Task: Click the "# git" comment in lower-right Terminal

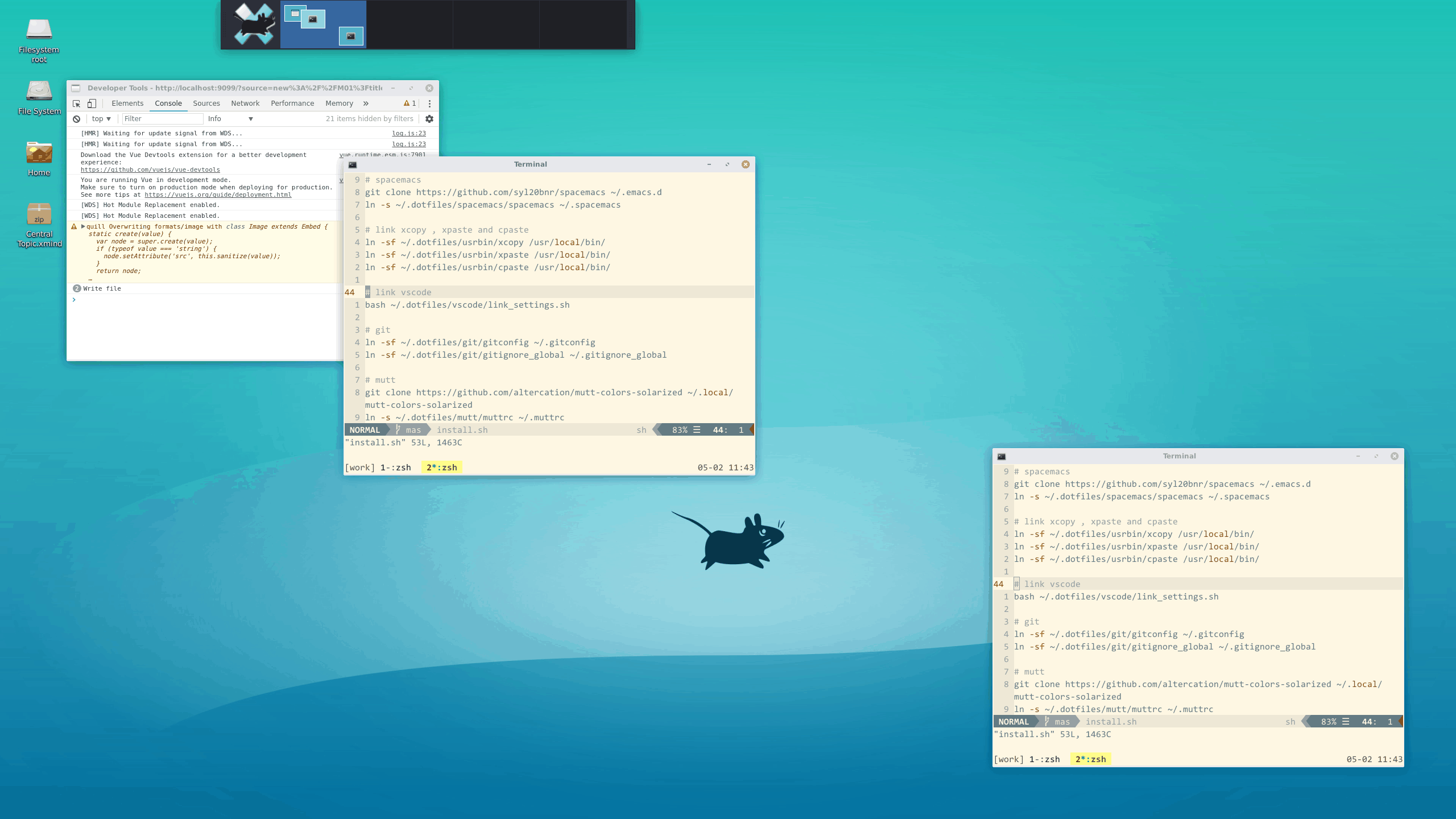Action: (1027, 622)
